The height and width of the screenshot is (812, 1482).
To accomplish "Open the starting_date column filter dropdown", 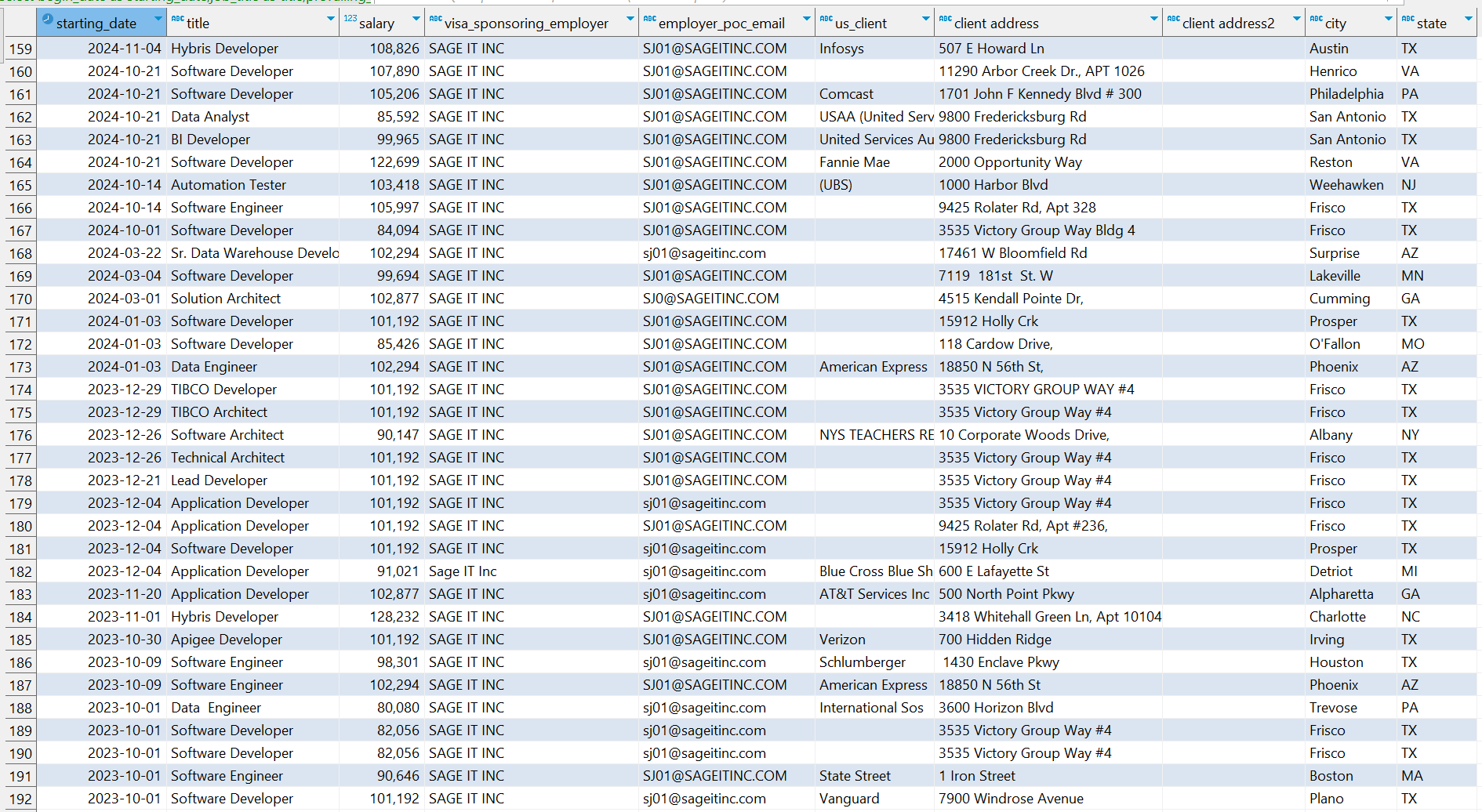I will 158,19.
